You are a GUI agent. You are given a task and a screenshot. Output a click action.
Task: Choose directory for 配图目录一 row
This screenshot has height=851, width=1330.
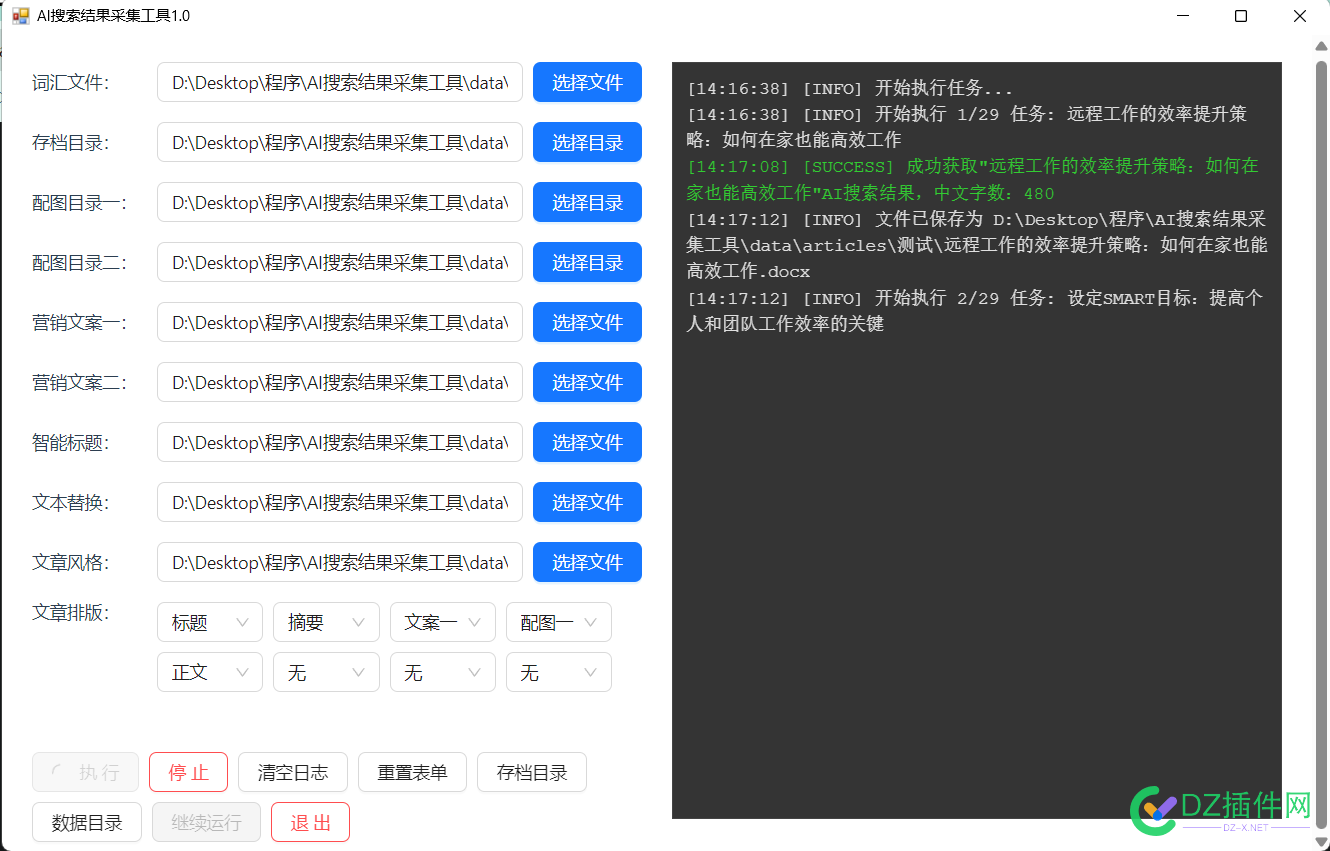click(587, 202)
